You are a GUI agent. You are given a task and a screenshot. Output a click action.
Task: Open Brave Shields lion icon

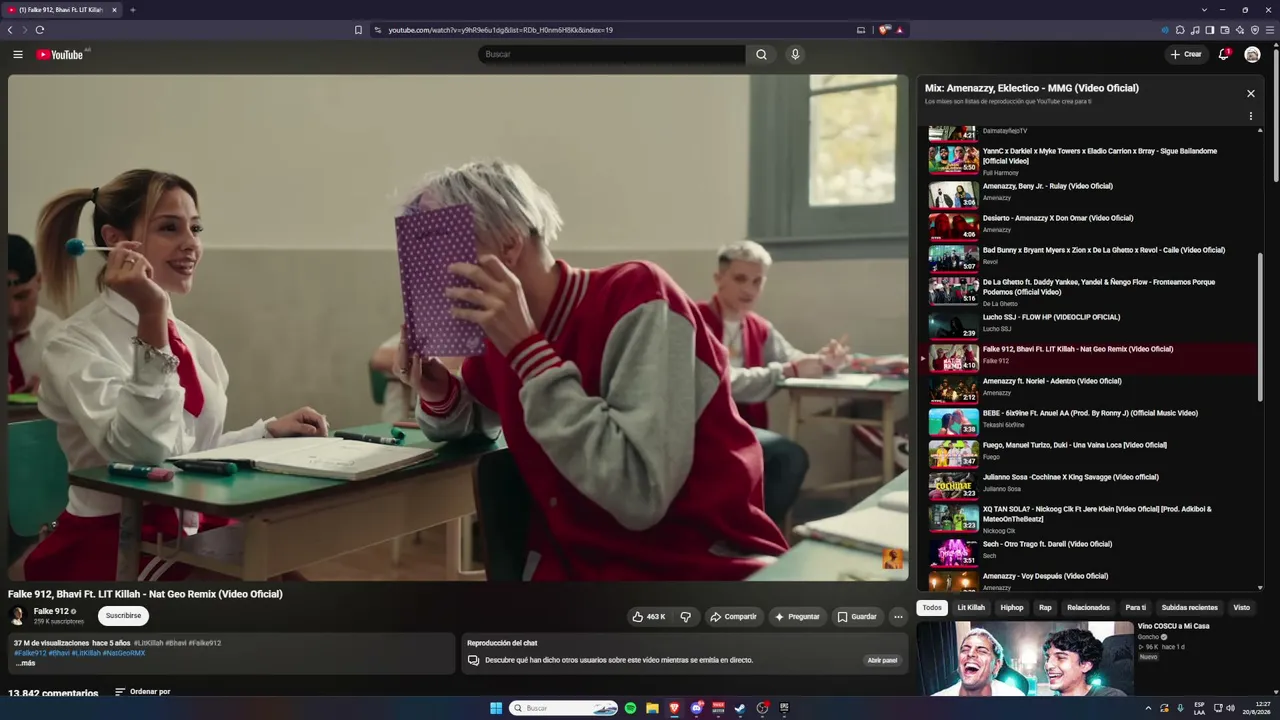point(884,30)
